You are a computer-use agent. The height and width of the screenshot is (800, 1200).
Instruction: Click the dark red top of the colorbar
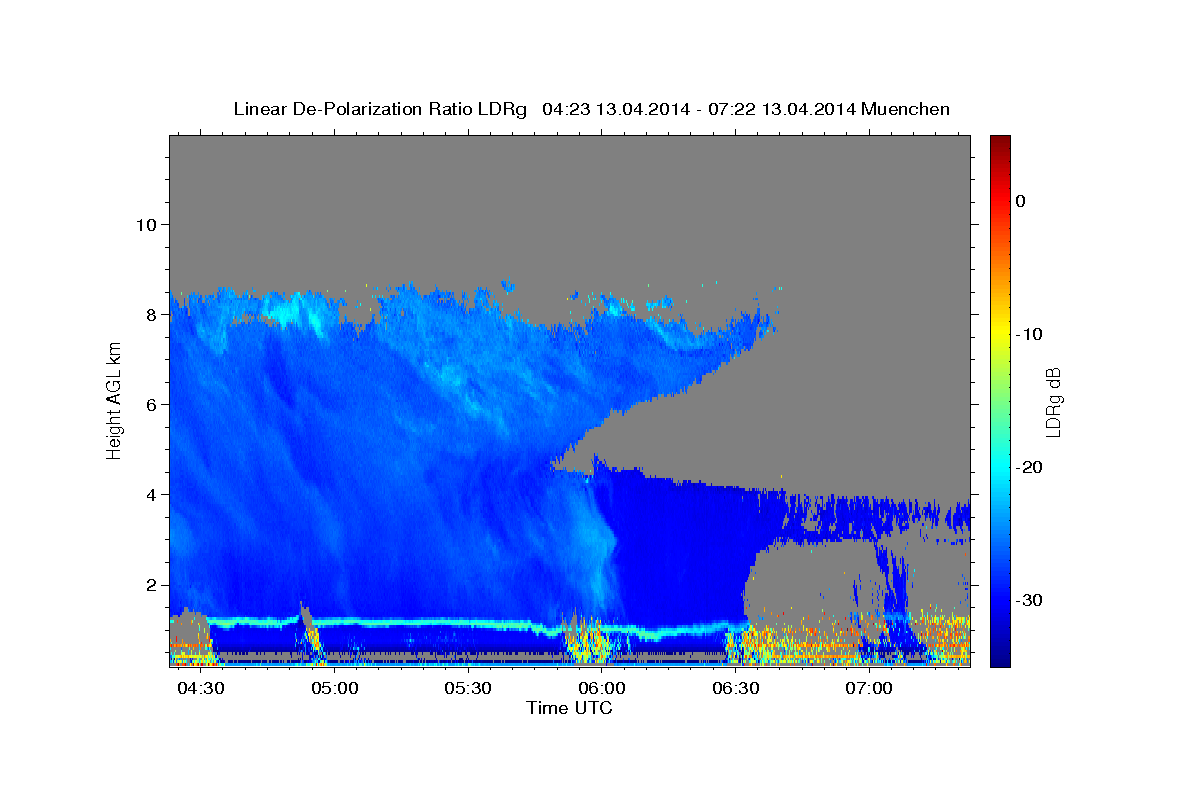pos(1000,142)
